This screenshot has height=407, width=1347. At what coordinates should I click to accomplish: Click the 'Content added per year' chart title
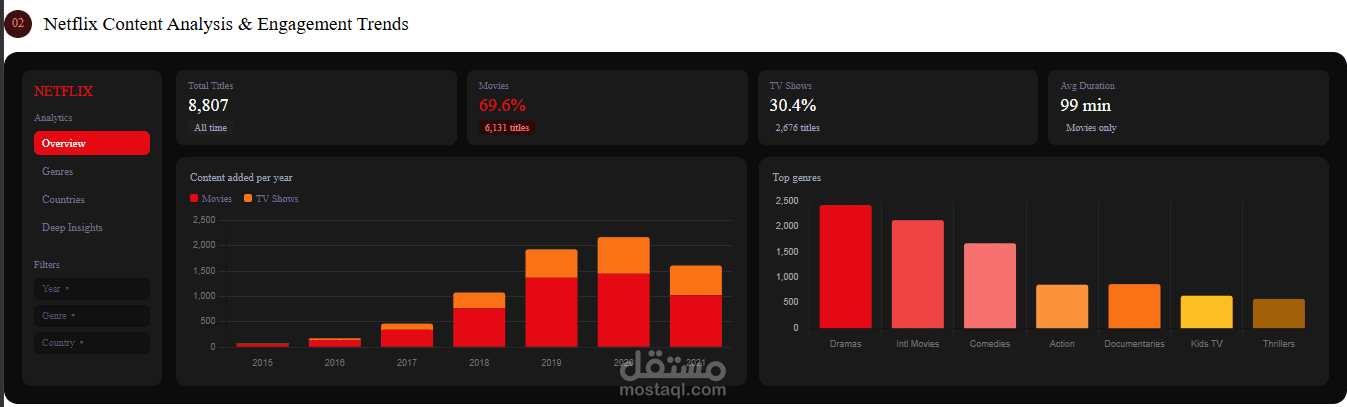(x=241, y=178)
